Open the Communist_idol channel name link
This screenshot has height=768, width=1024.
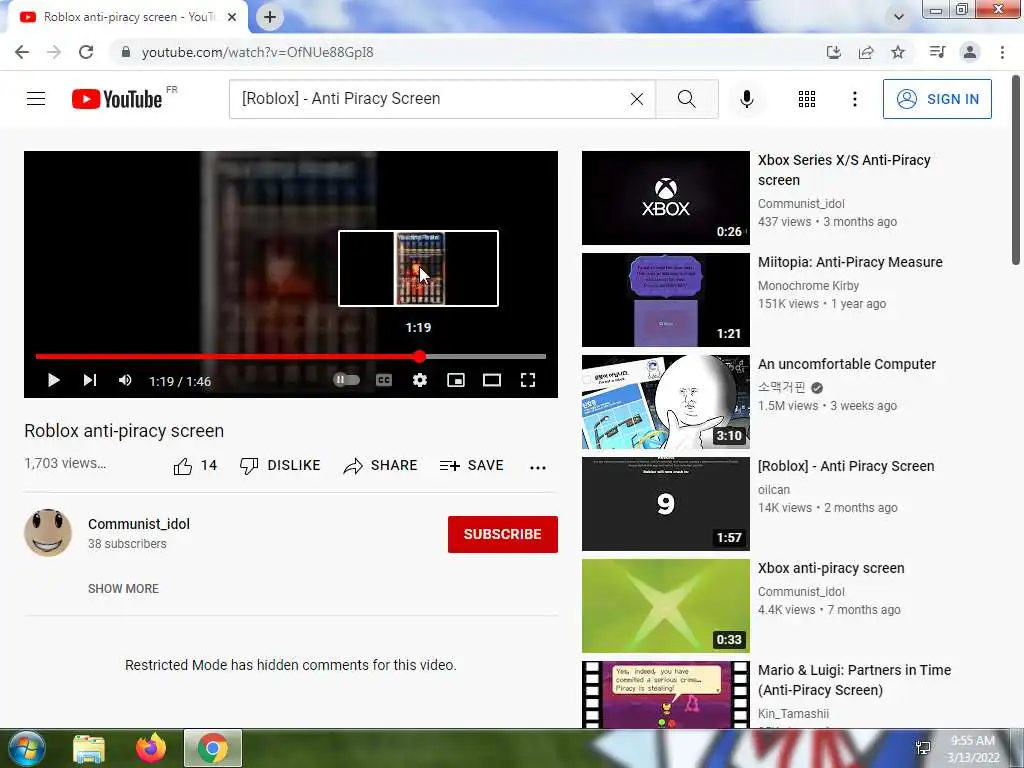coord(139,524)
